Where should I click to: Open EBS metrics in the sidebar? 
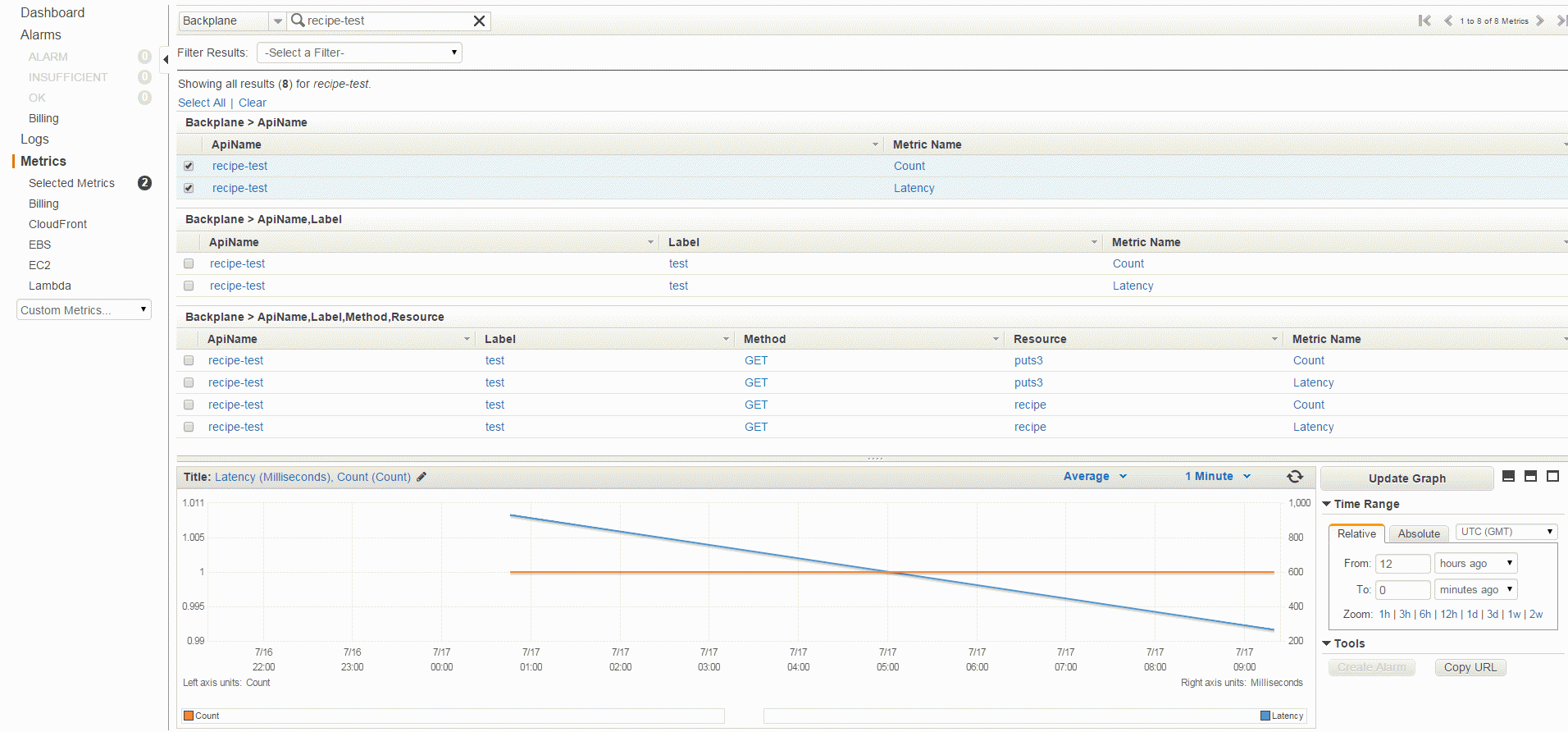tap(39, 245)
